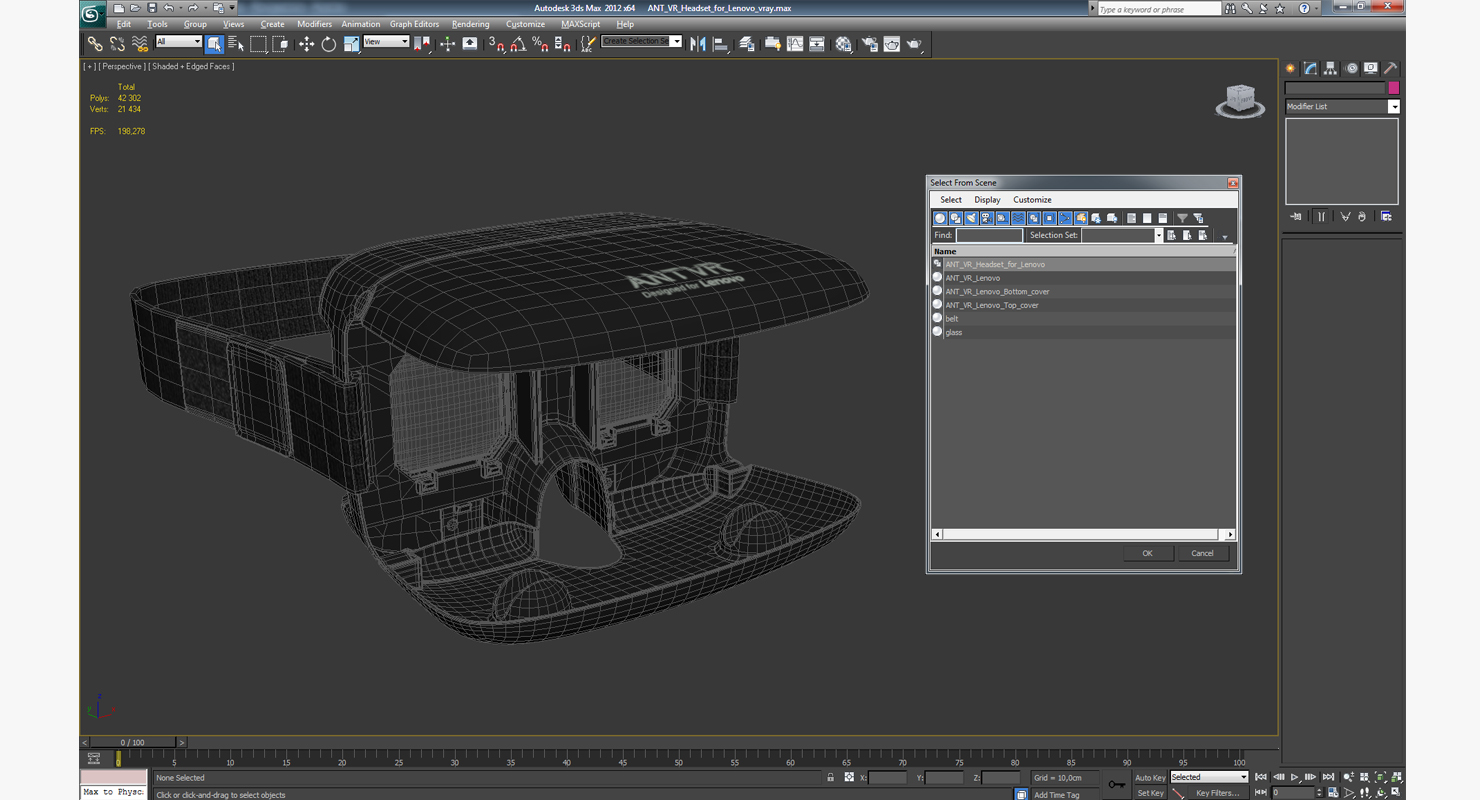
Task: Click the object color swatch in command panel
Action: [x=1393, y=88]
